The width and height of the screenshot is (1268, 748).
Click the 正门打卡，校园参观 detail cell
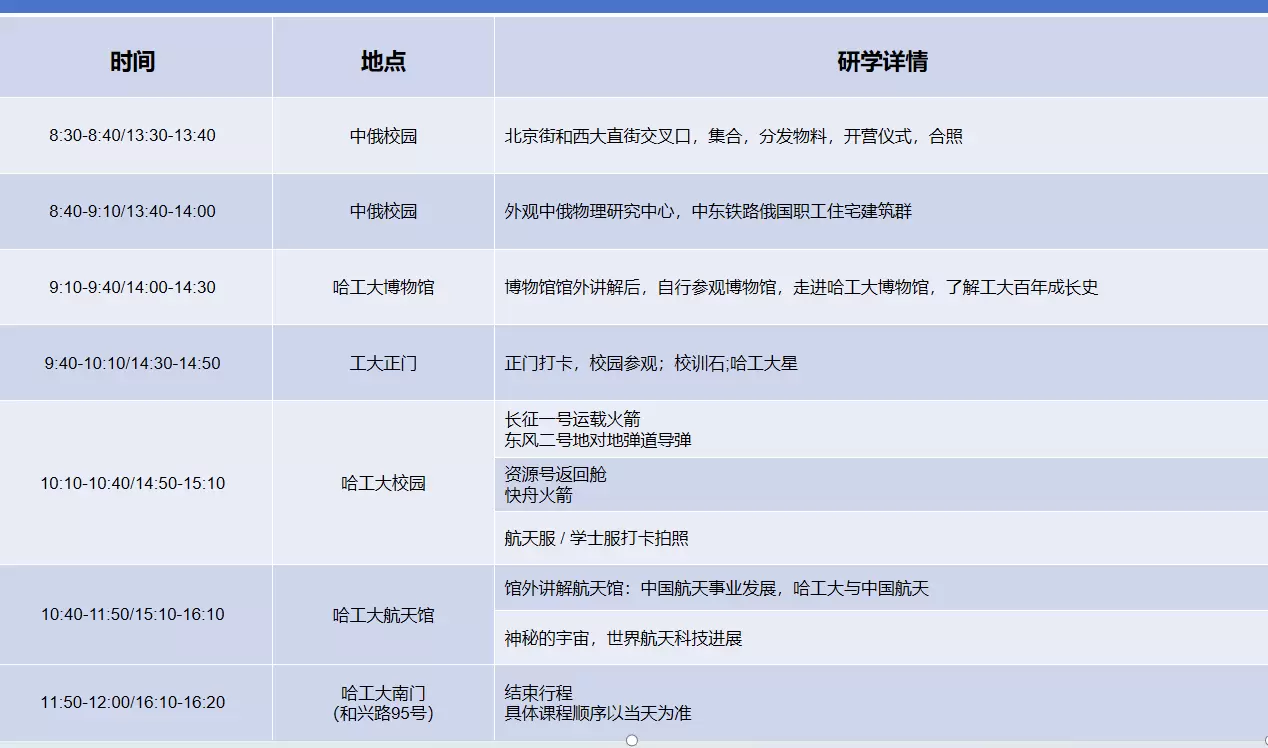(881, 363)
